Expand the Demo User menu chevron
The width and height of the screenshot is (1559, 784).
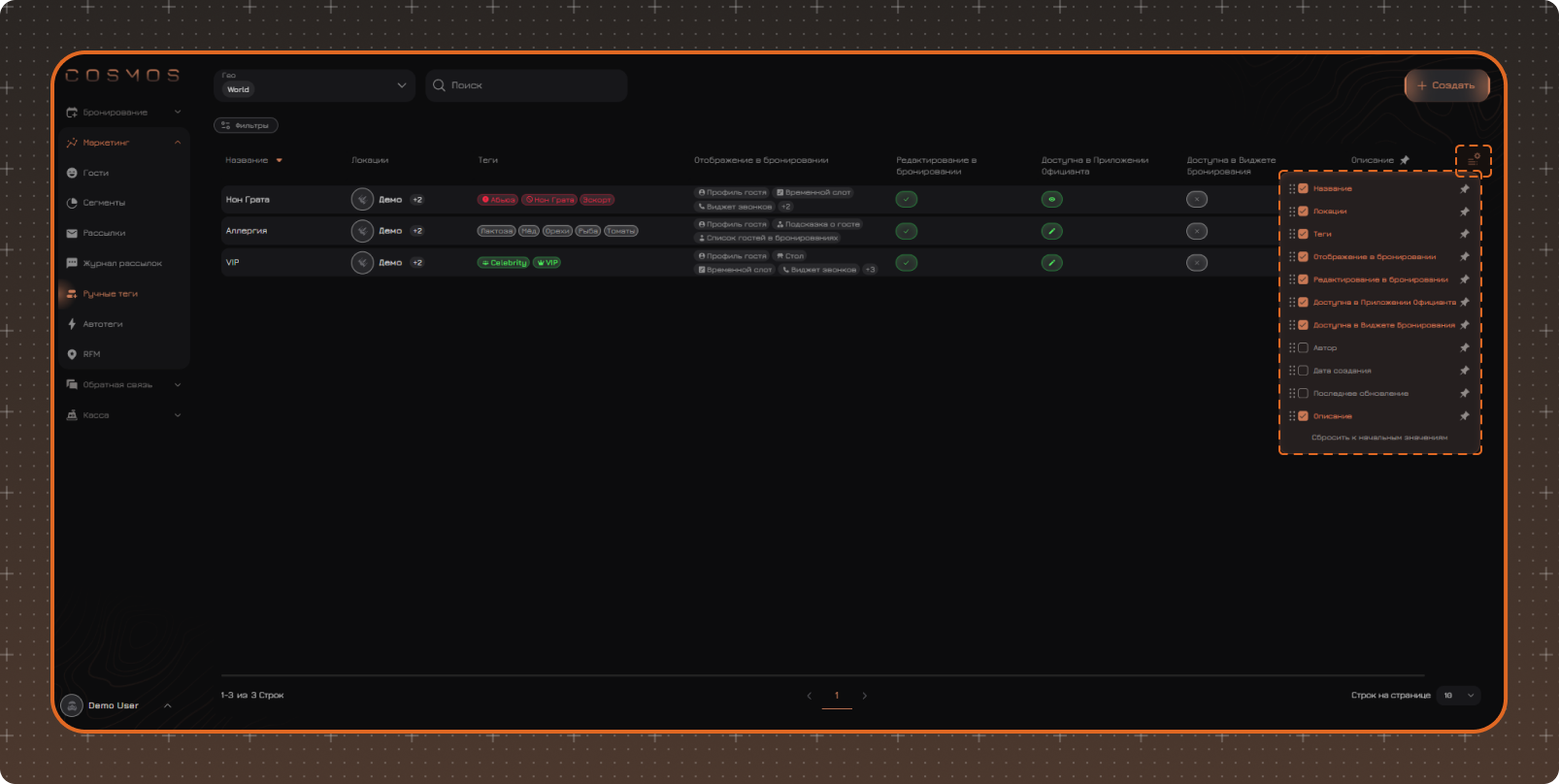point(168,705)
